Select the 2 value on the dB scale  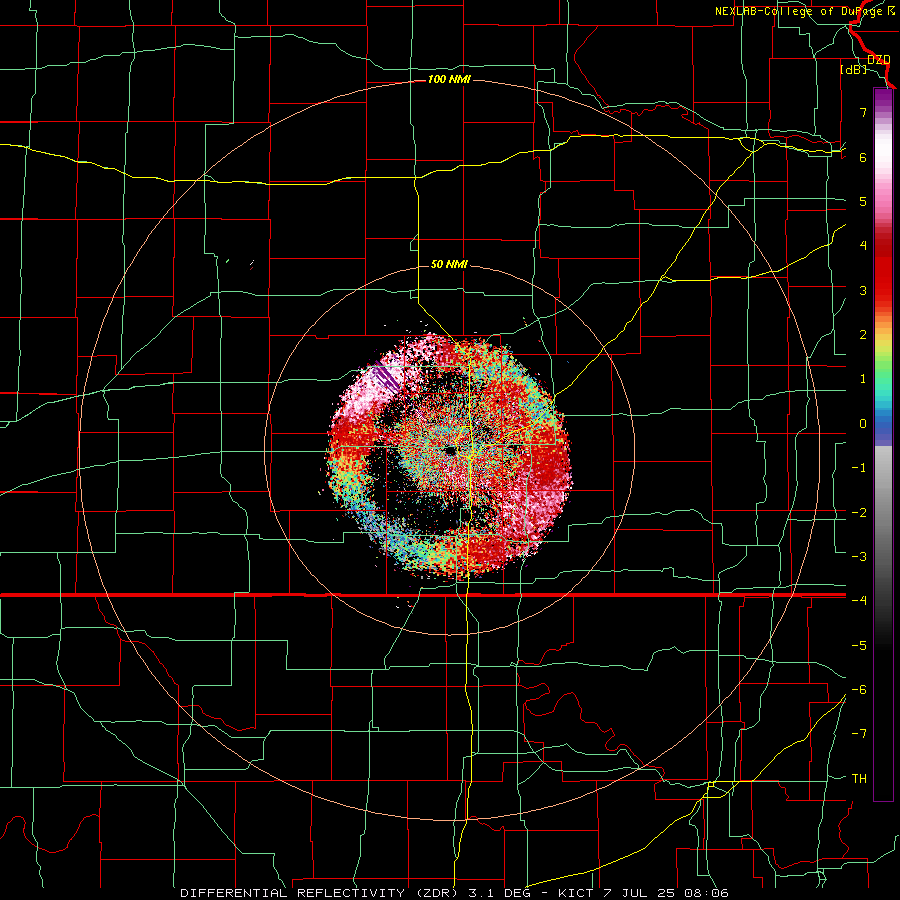coord(863,335)
